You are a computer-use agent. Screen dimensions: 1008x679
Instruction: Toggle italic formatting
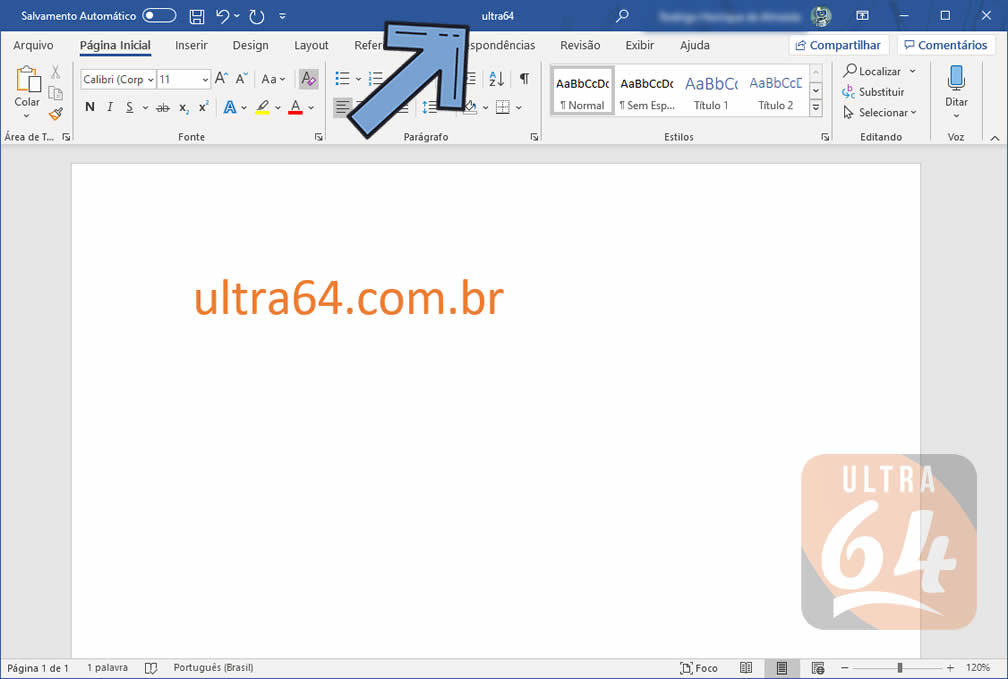[x=110, y=108]
